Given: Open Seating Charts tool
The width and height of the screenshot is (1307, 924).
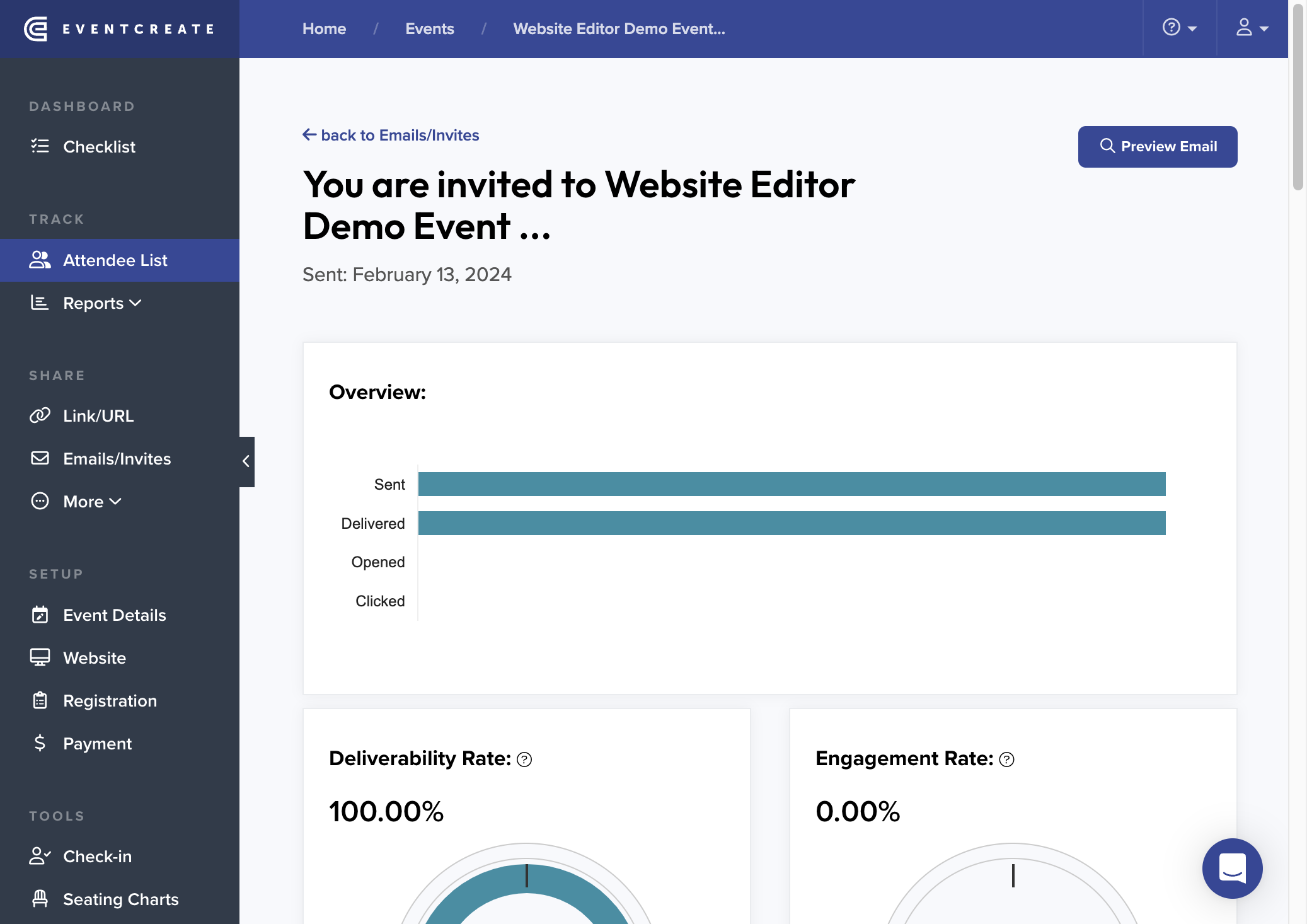Looking at the screenshot, I should 120,899.
